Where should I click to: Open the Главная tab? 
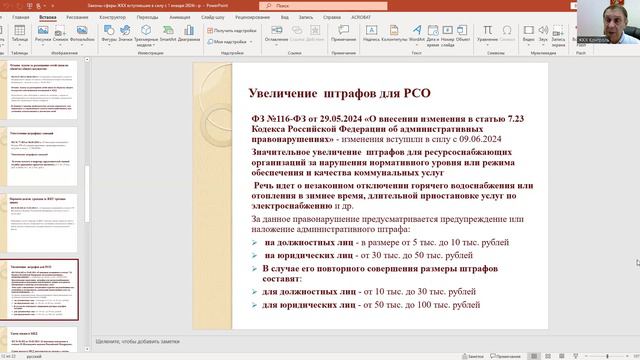pyautogui.click(x=20, y=17)
